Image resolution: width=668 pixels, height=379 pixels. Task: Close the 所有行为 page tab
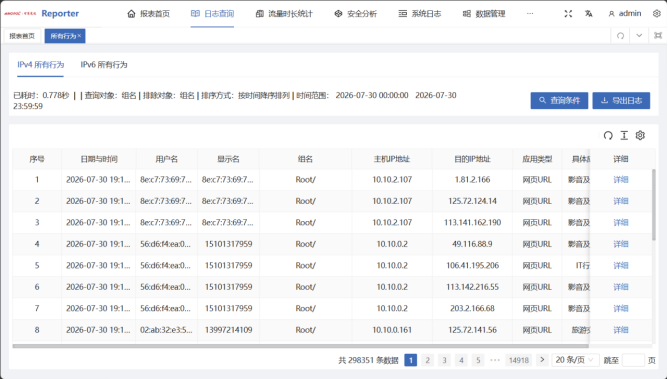(x=80, y=36)
